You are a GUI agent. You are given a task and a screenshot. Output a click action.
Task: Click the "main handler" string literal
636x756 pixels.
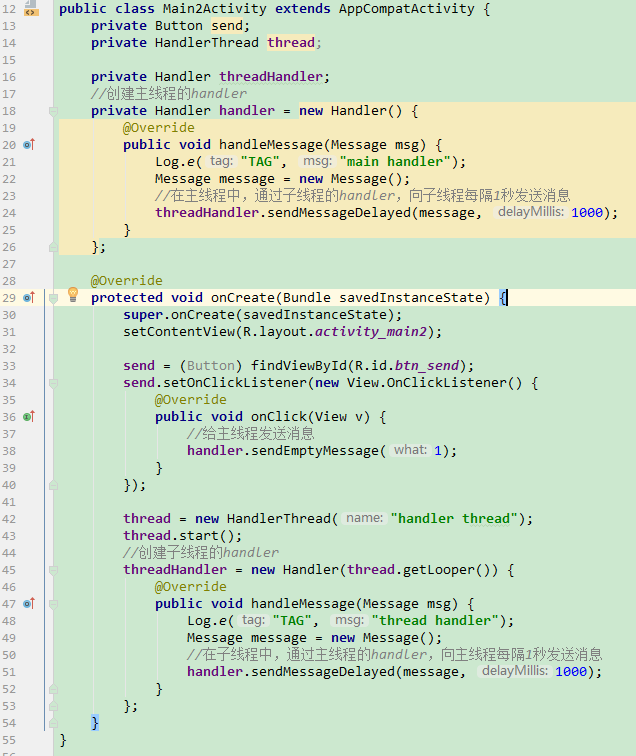click(x=395, y=162)
